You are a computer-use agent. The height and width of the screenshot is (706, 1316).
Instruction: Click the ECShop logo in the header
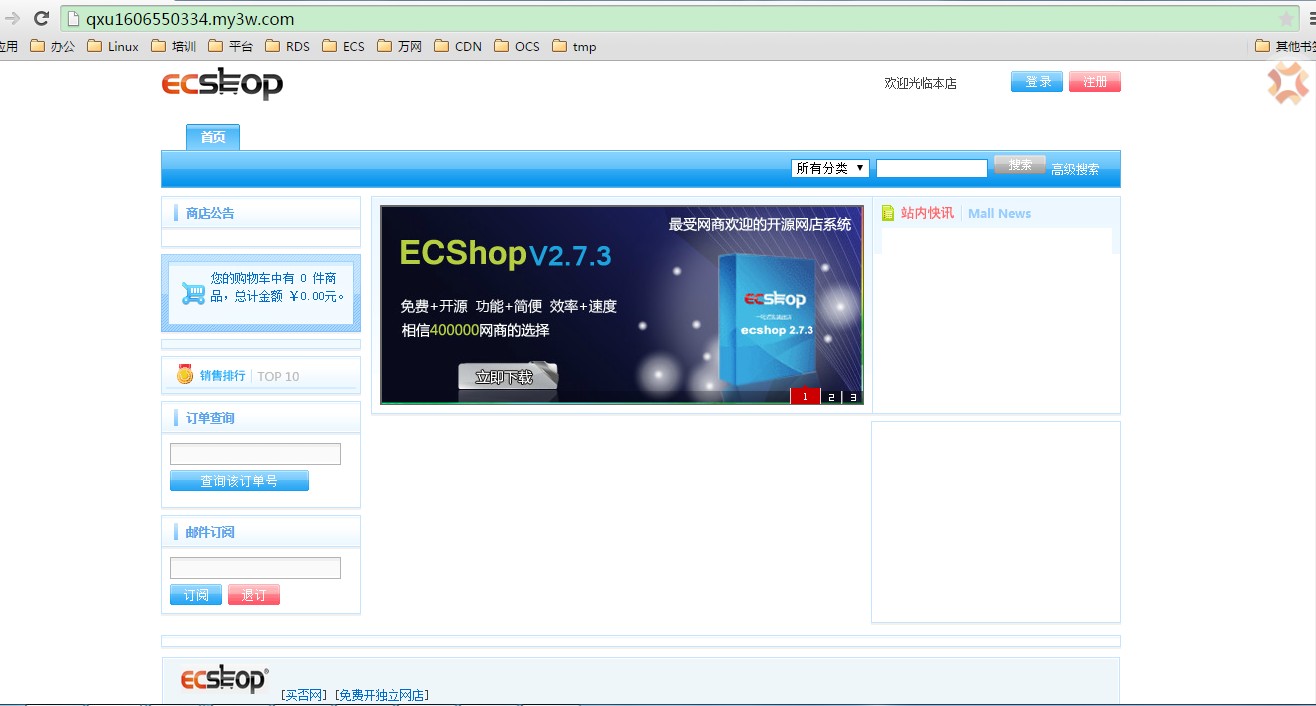pyautogui.click(x=222, y=84)
